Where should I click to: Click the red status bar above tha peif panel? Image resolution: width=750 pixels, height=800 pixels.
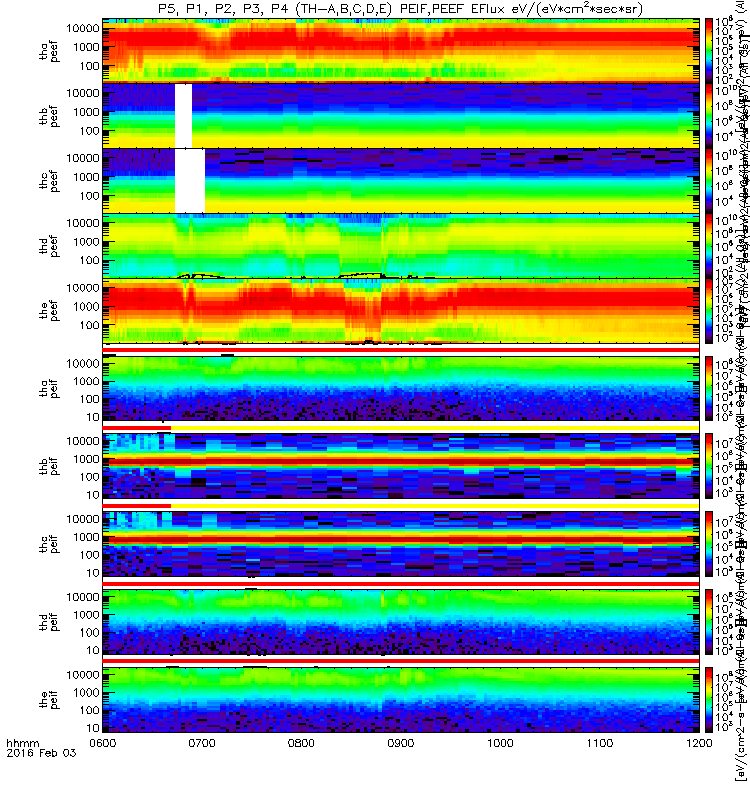point(401,350)
